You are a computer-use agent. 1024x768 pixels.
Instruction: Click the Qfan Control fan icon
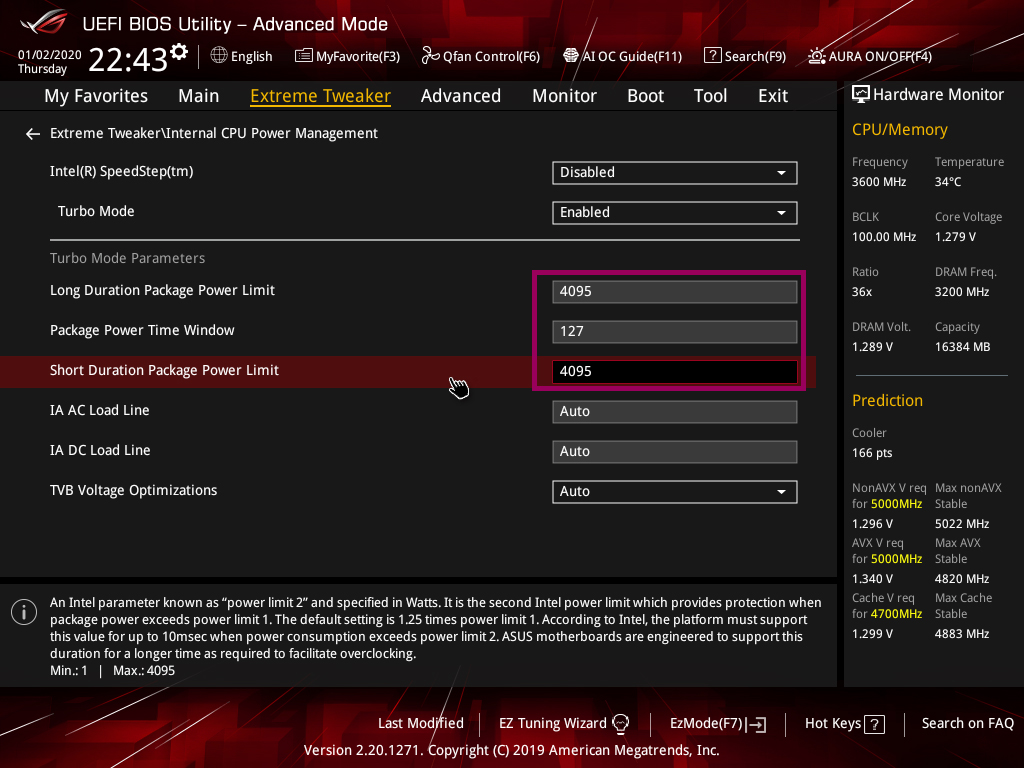coord(430,56)
